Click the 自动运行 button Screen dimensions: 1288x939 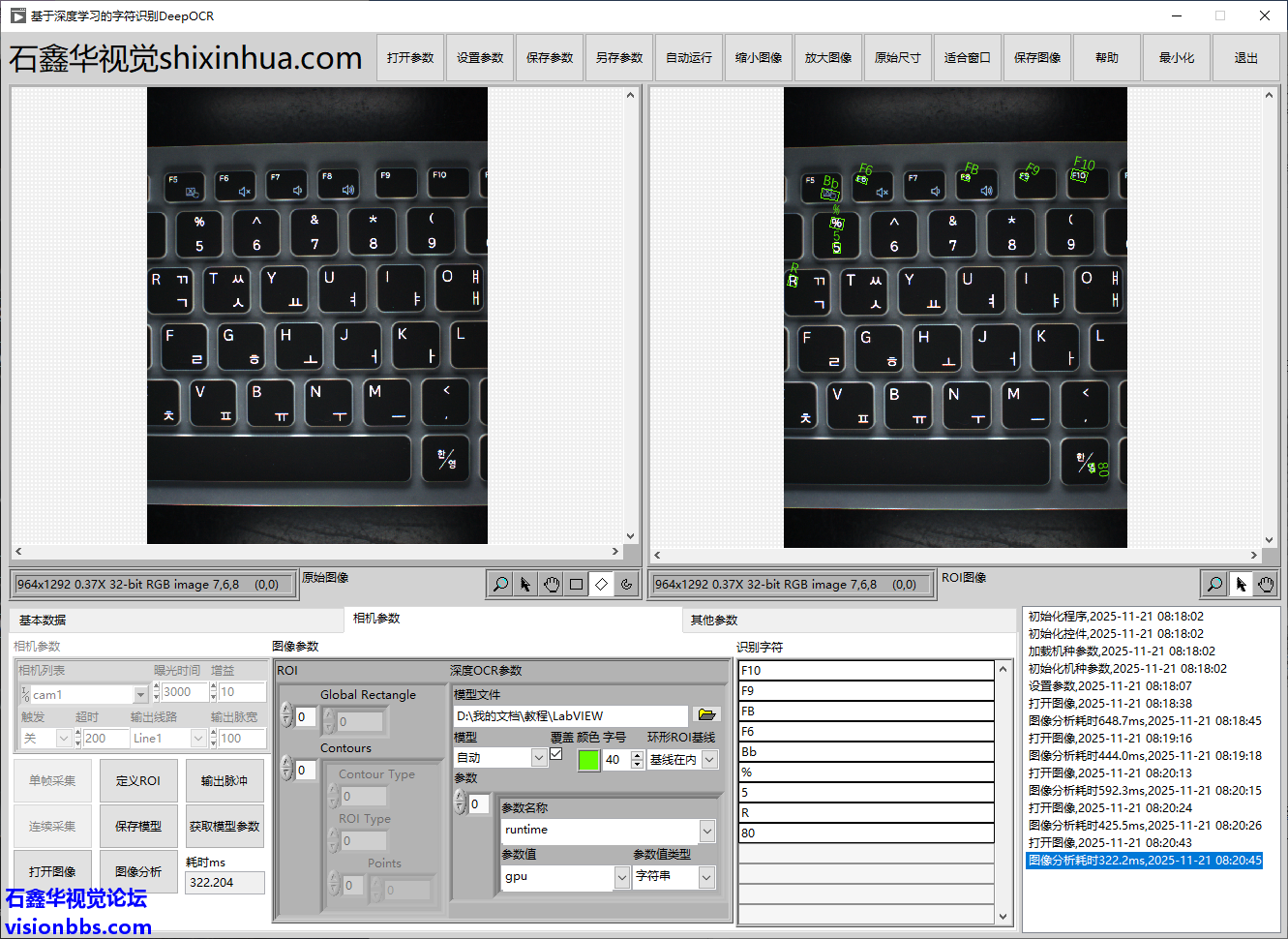(688, 58)
